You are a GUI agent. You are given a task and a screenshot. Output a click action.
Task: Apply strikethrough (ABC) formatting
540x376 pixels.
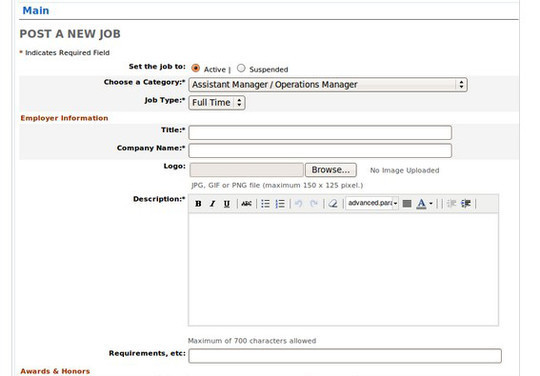point(246,203)
